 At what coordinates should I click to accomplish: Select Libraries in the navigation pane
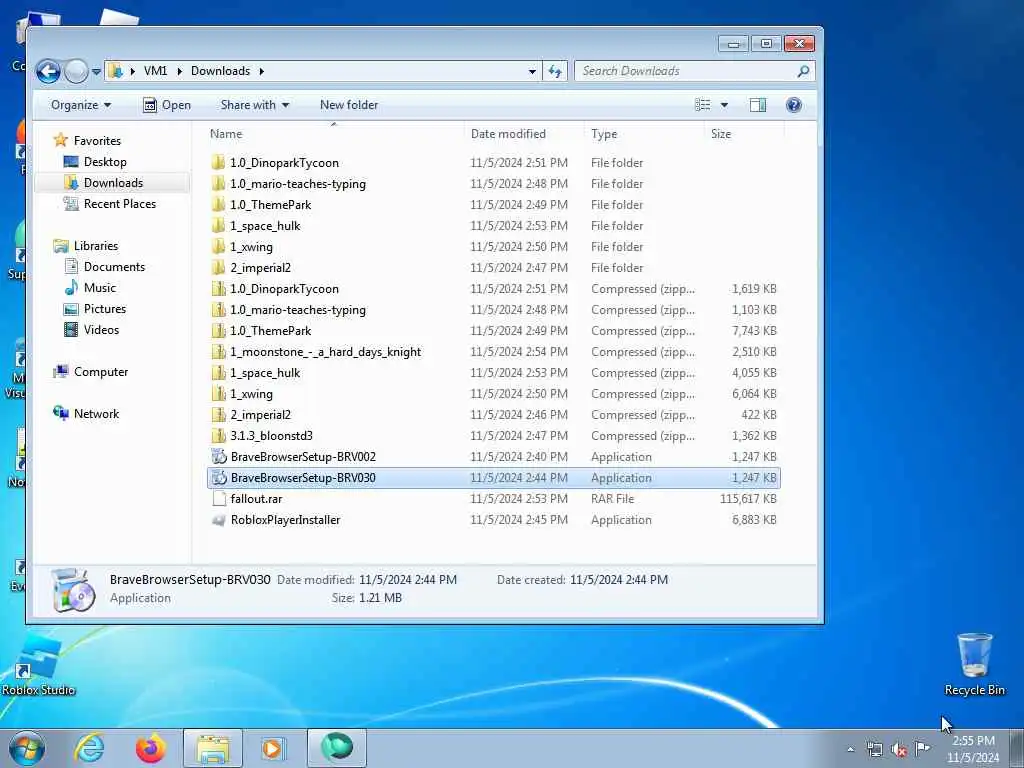[95, 246]
